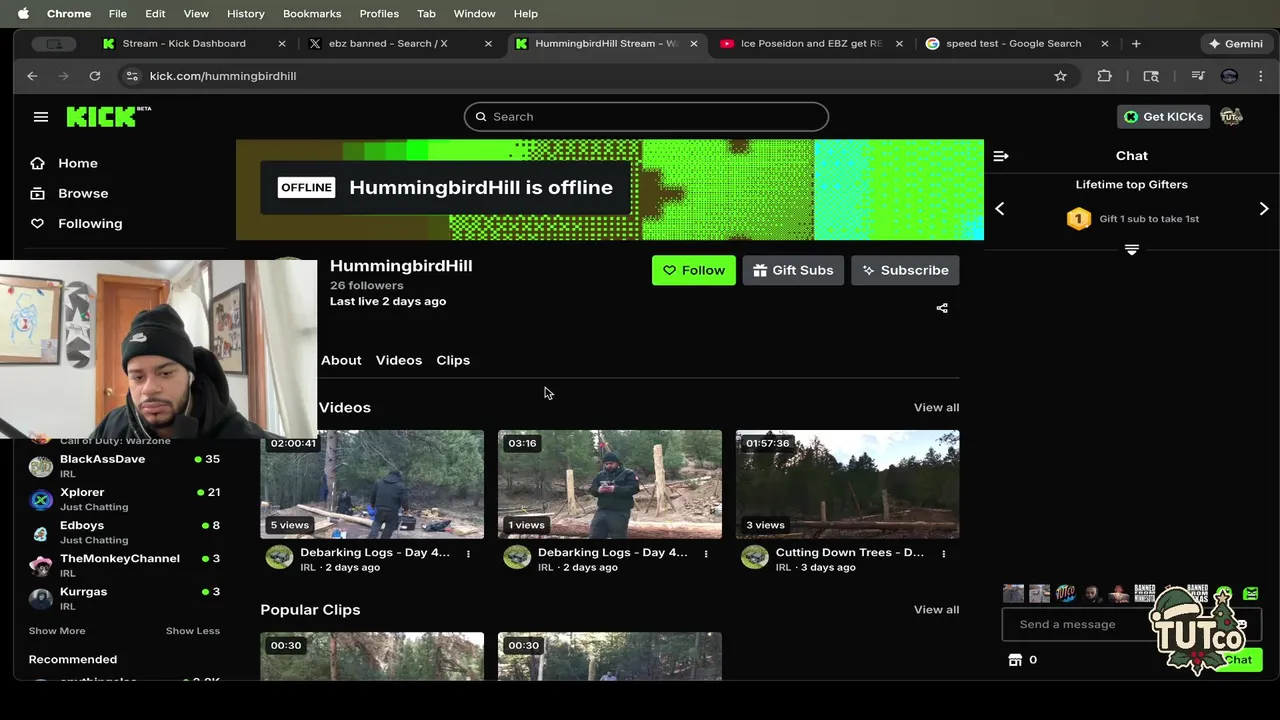Open the chat shop icon
This screenshot has width=1280, height=720.
[1015, 660]
